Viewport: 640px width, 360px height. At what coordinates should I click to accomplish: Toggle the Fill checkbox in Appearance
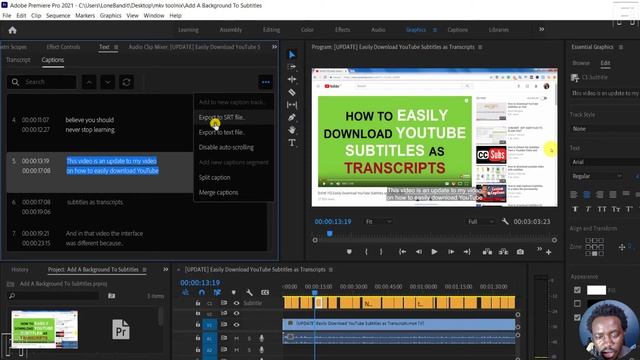click(x=577, y=290)
